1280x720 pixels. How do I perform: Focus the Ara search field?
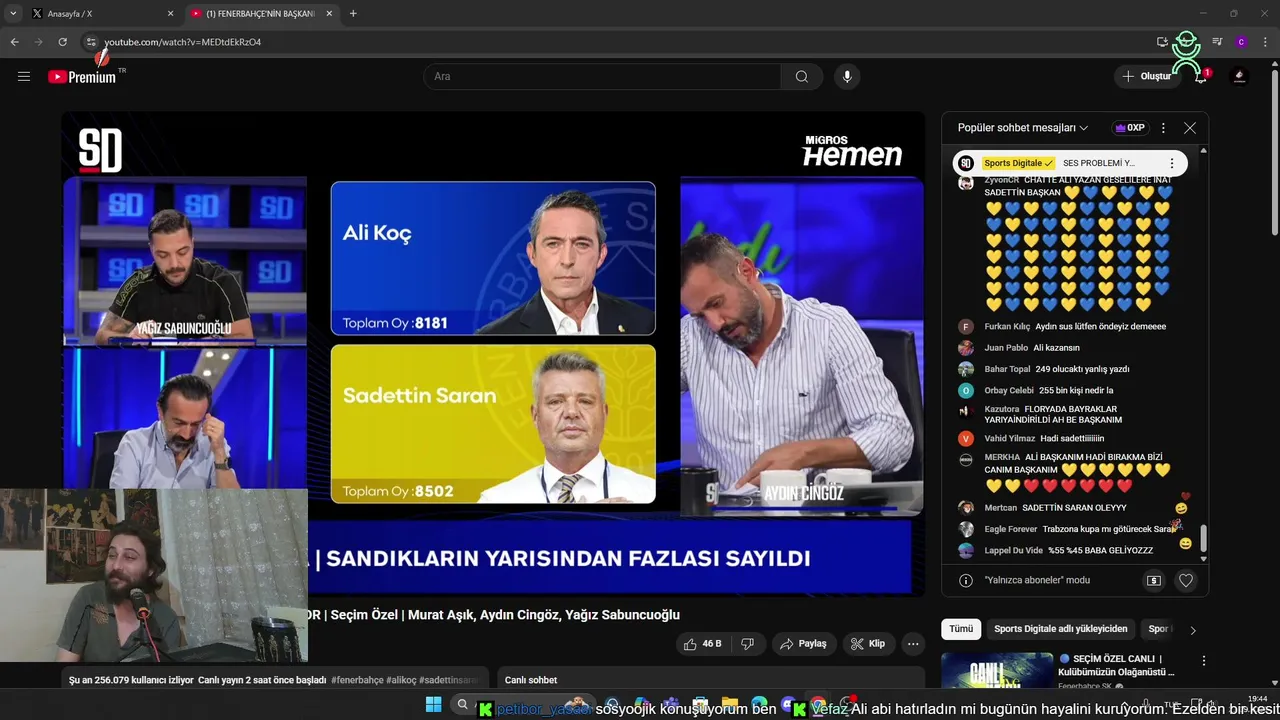(602, 77)
